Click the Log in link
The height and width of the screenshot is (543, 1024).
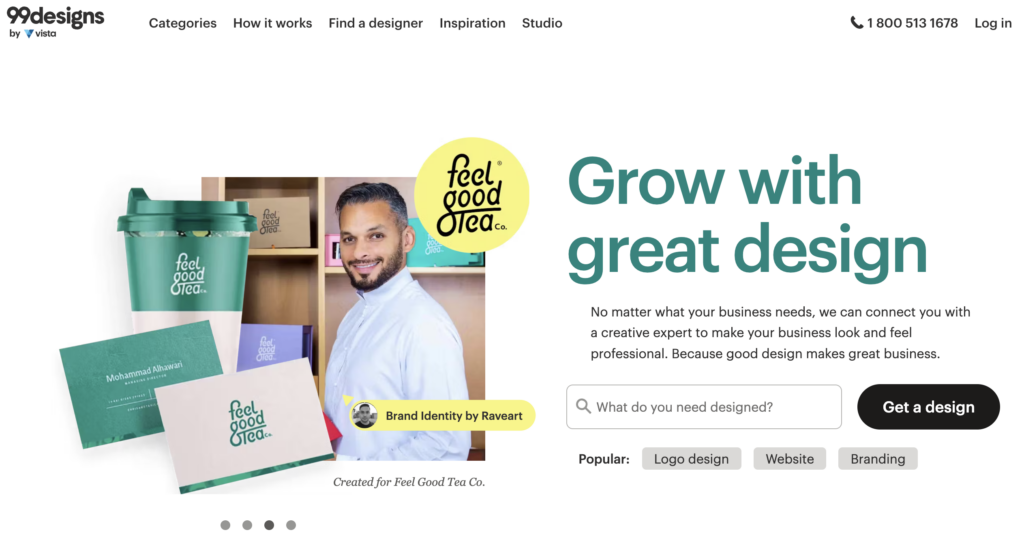click(993, 23)
